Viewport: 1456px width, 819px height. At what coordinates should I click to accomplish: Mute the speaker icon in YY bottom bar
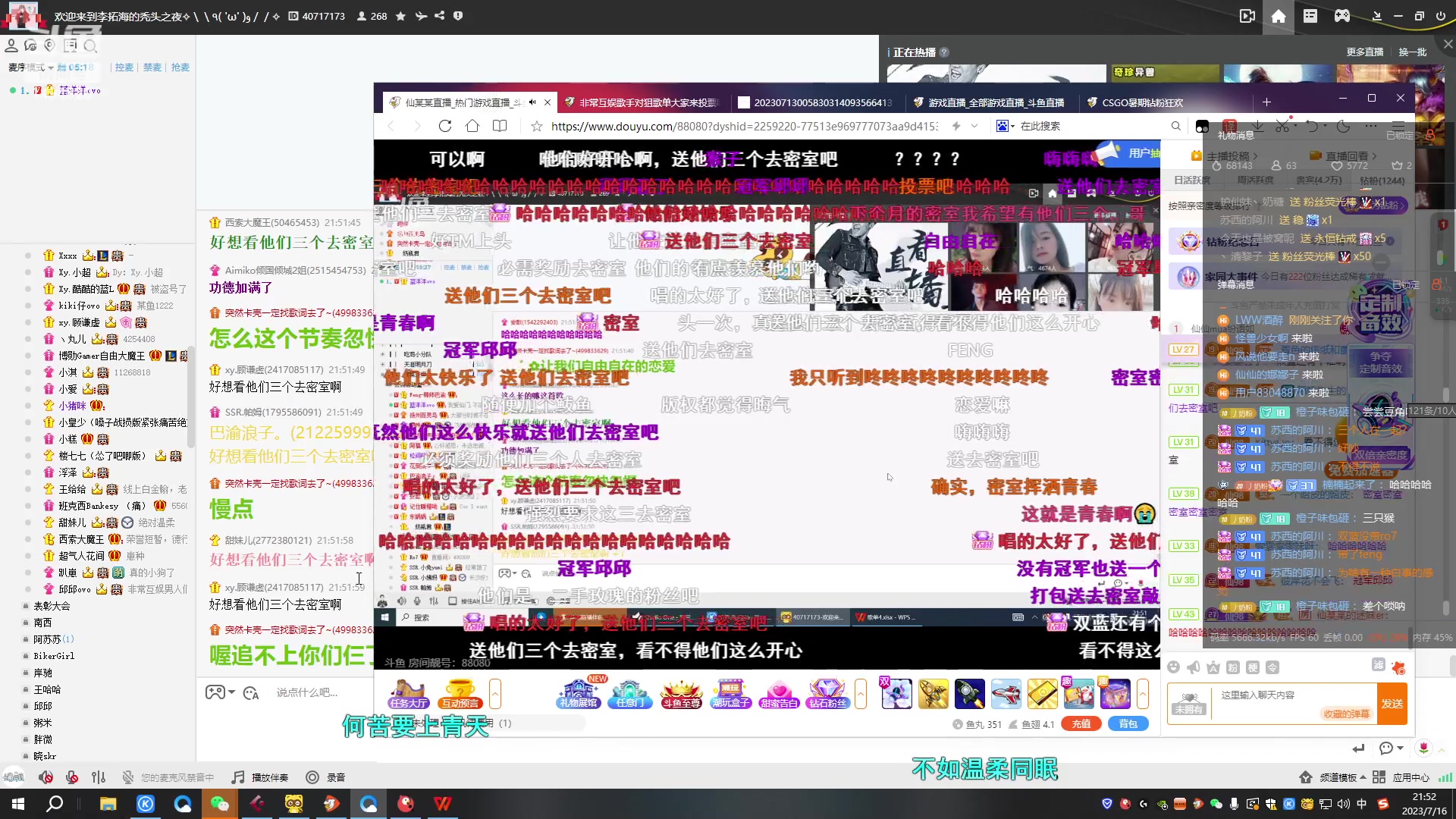[x=46, y=777]
